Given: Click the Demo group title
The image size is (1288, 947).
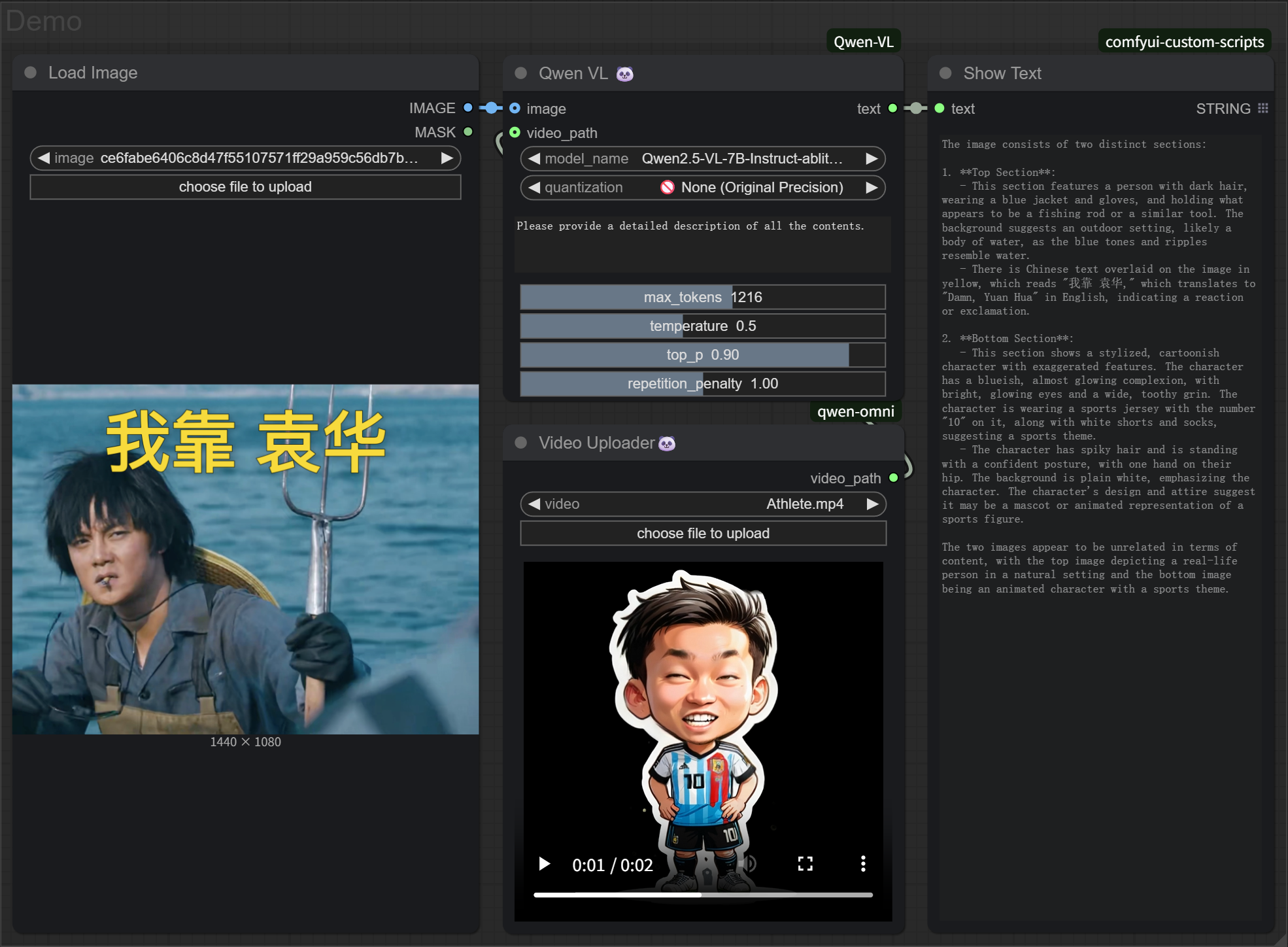Looking at the screenshot, I should click(x=44, y=21).
